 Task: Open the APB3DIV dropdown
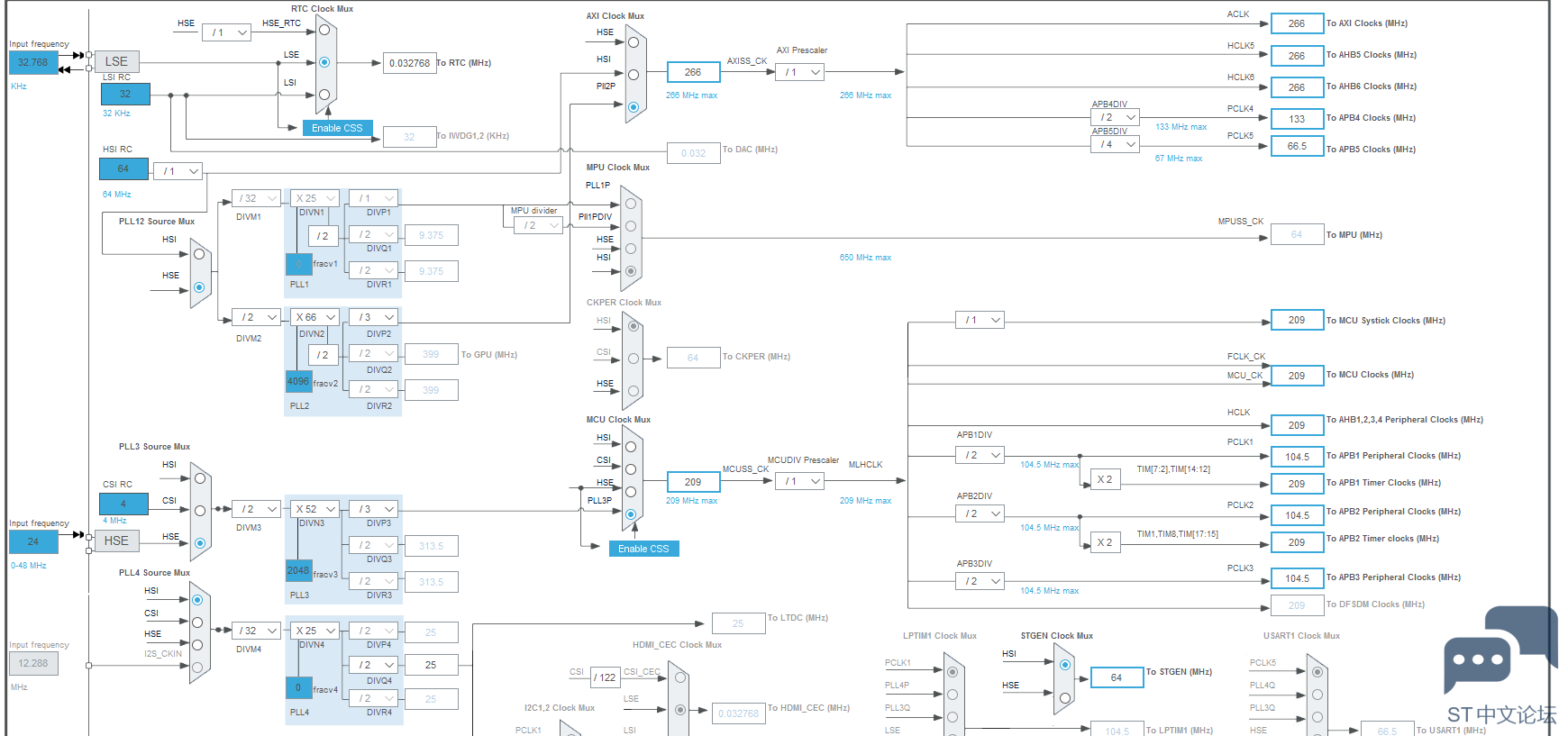980,581
